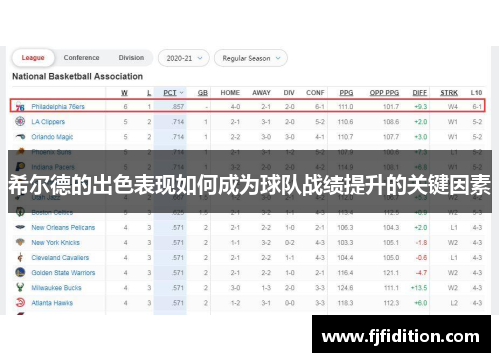Click the CONF column header
Viewport: 500px width, 362px height.
[315, 93]
